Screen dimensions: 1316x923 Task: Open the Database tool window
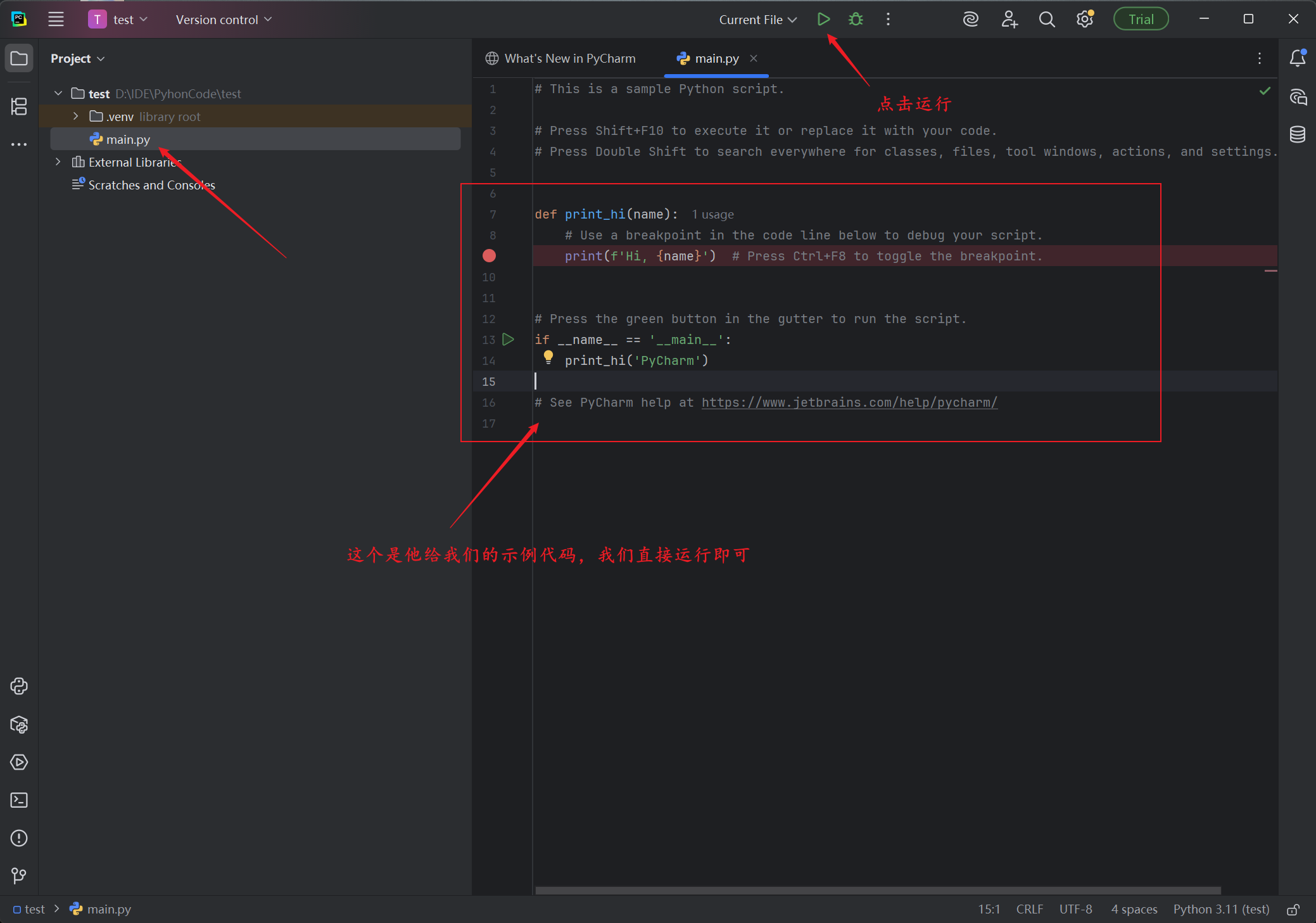coord(1297,134)
